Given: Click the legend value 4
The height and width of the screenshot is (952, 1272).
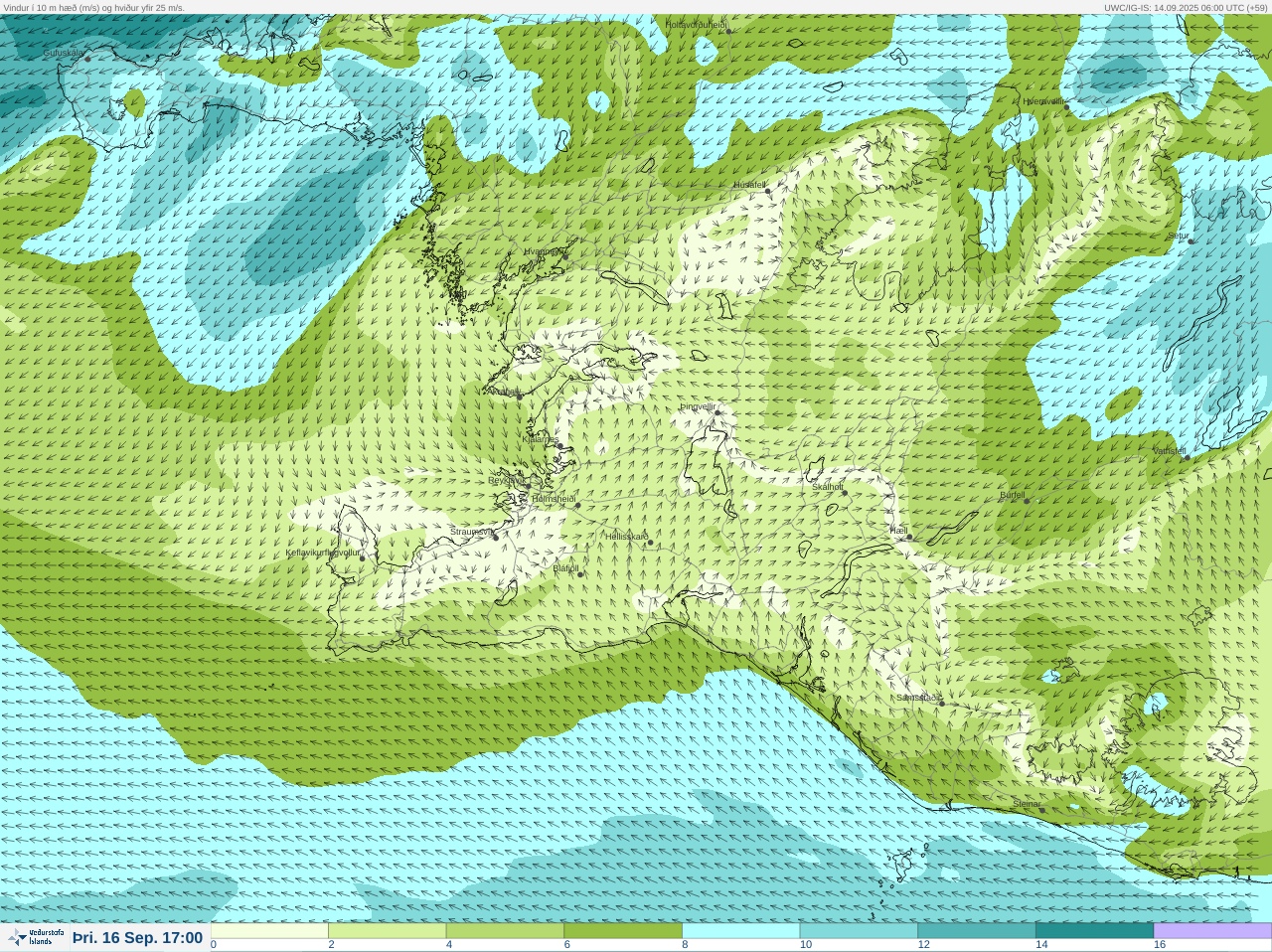Looking at the screenshot, I should point(449,945).
